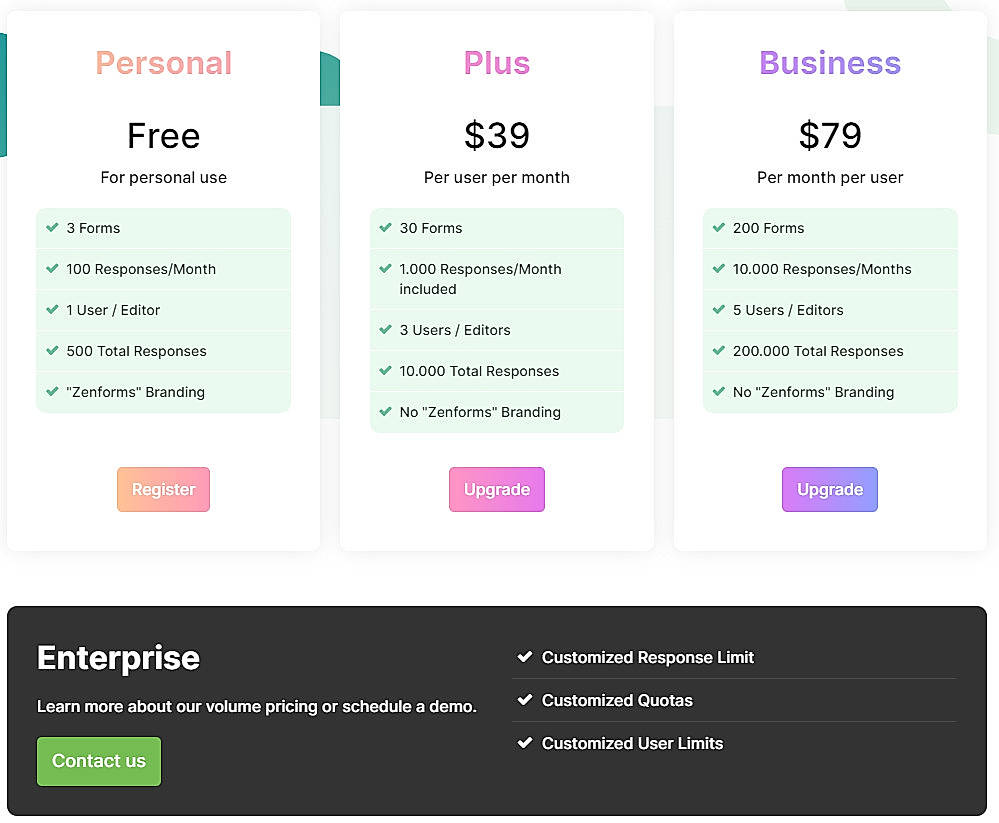Select the Business plan heading
The image size is (999, 823).
pos(829,63)
